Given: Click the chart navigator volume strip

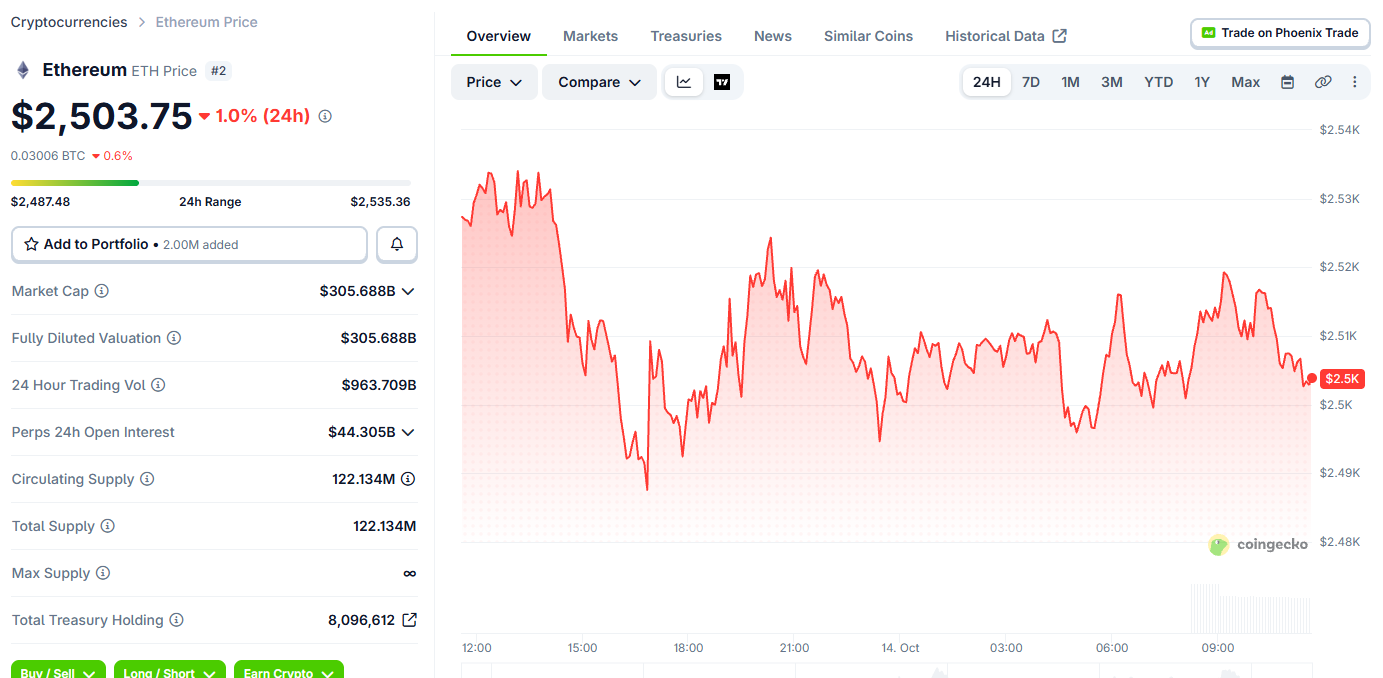Looking at the screenshot, I should point(886,670).
